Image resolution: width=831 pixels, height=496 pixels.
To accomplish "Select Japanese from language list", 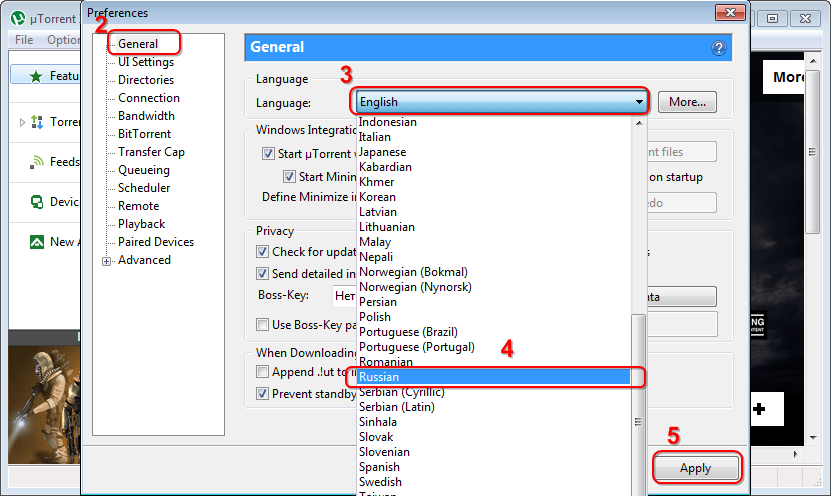I will point(494,152).
